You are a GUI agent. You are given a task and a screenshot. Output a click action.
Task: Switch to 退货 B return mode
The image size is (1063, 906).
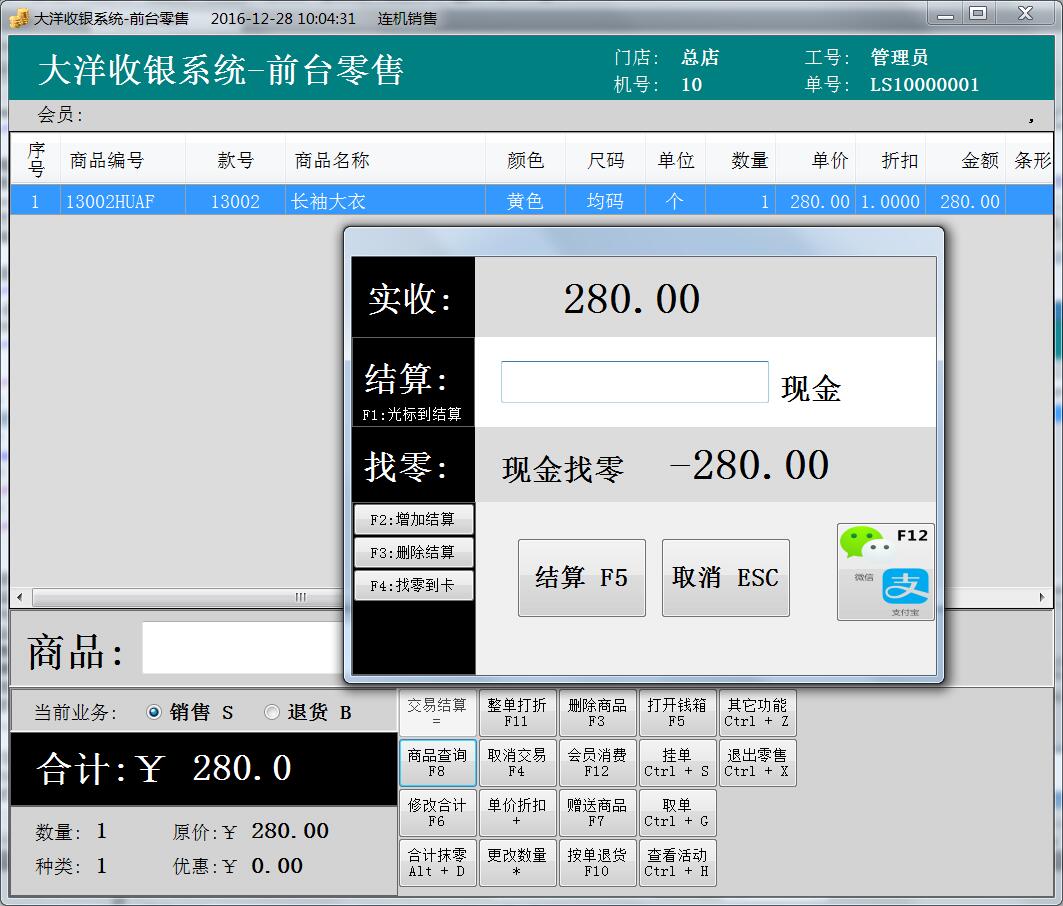(x=271, y=711)
